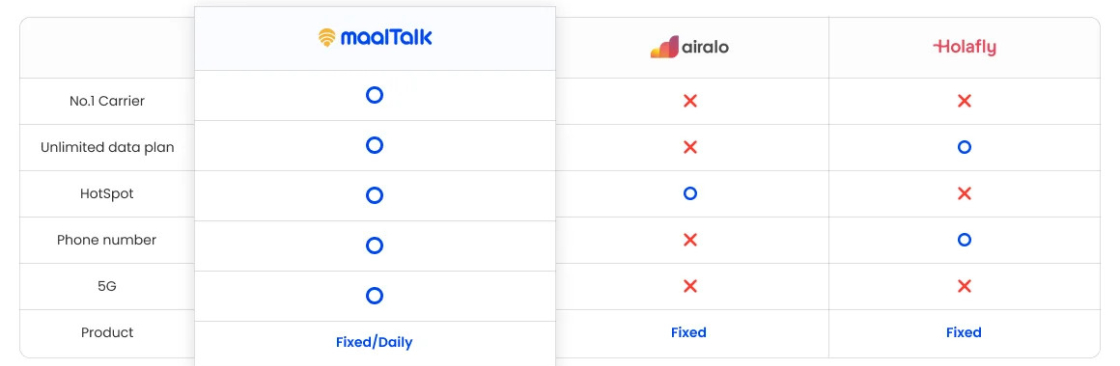Click airalo's red cross for Unlimited data plan
1120x366 pixels.
(689, 147)
